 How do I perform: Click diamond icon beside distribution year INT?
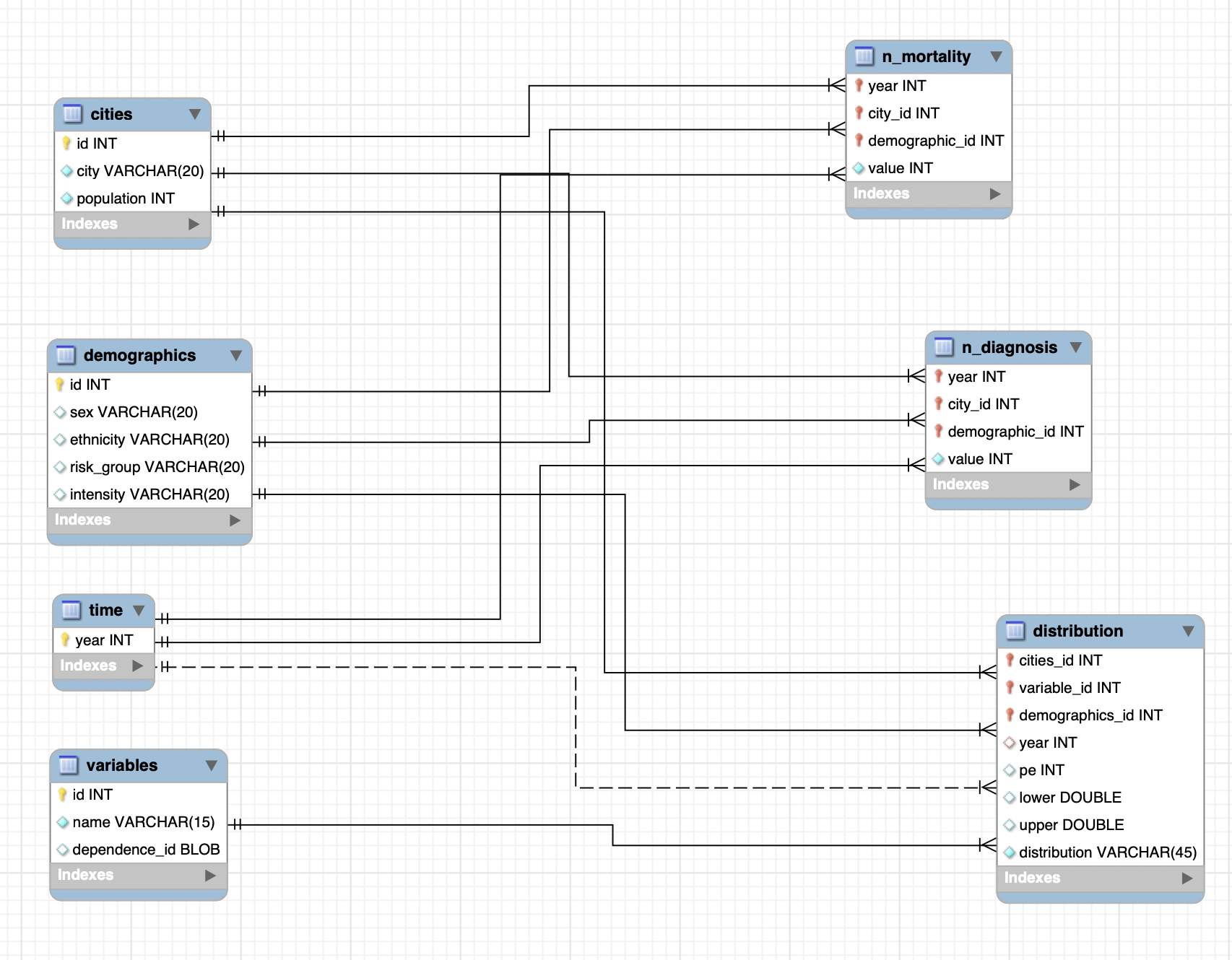1010,743
